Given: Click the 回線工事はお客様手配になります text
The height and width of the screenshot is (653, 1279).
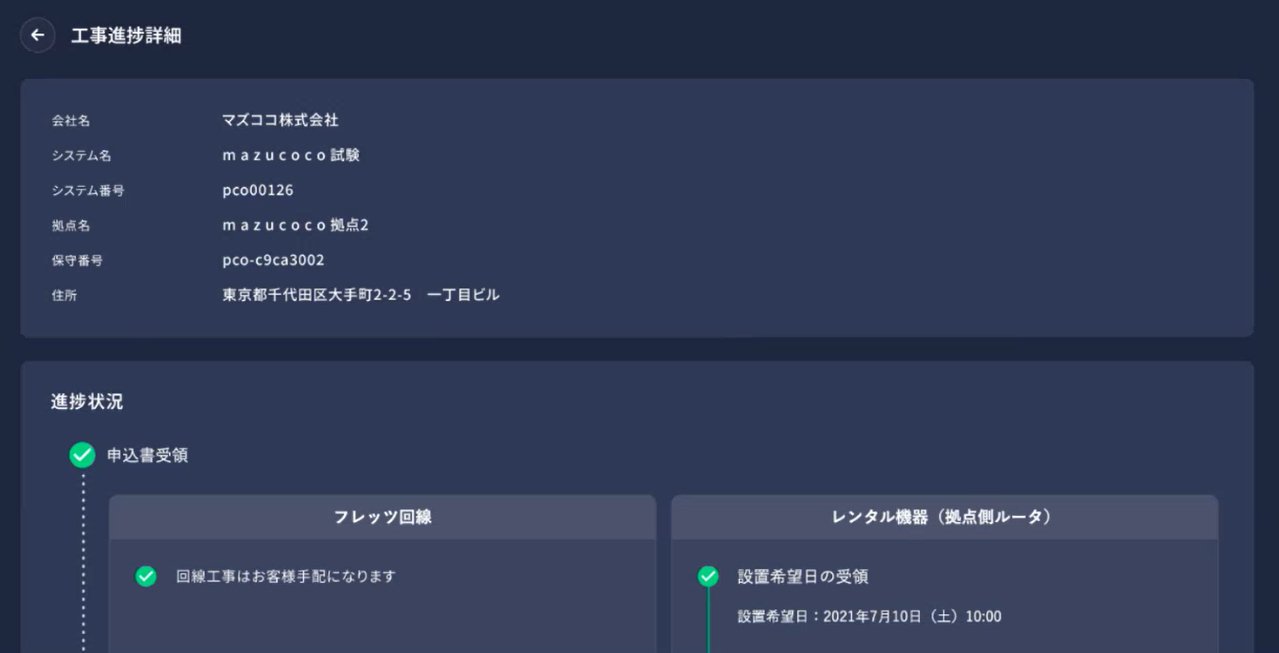Looking at the screenshot, I should point(286,576).
